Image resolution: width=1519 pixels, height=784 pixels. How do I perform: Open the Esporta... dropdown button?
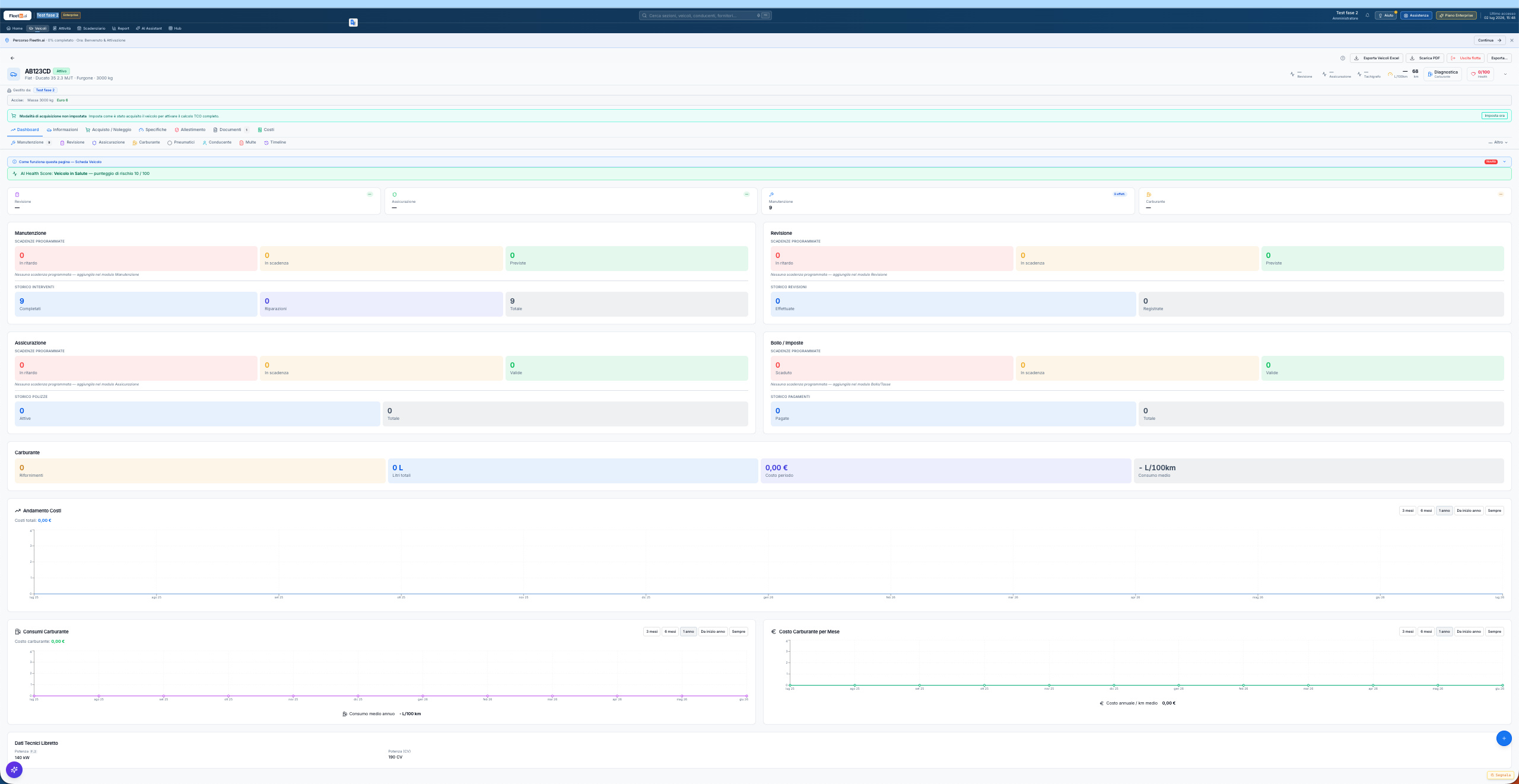(1499, 58)
